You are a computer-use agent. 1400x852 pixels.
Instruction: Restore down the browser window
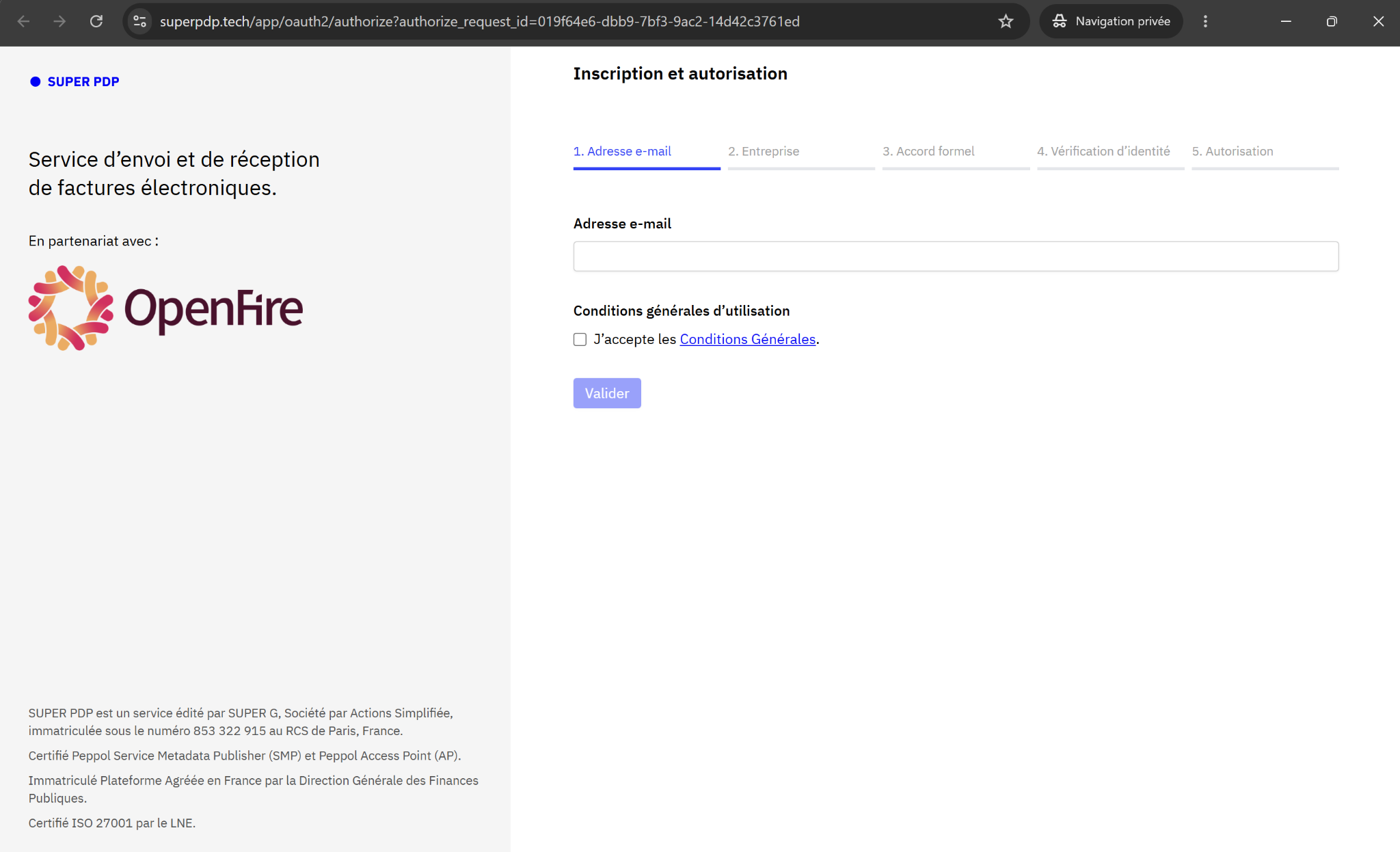1332,21
